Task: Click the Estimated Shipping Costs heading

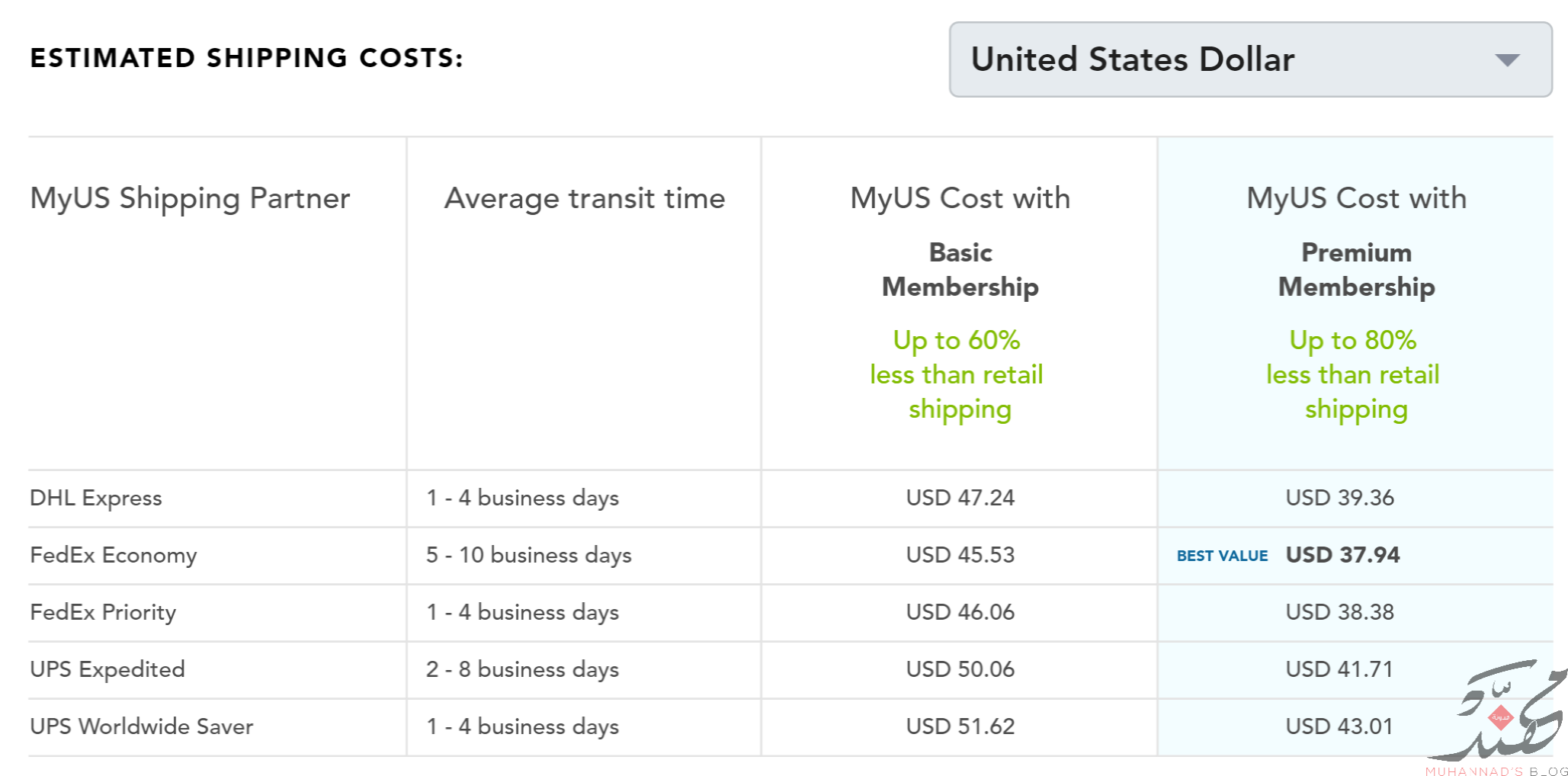Action: [246, 58]
